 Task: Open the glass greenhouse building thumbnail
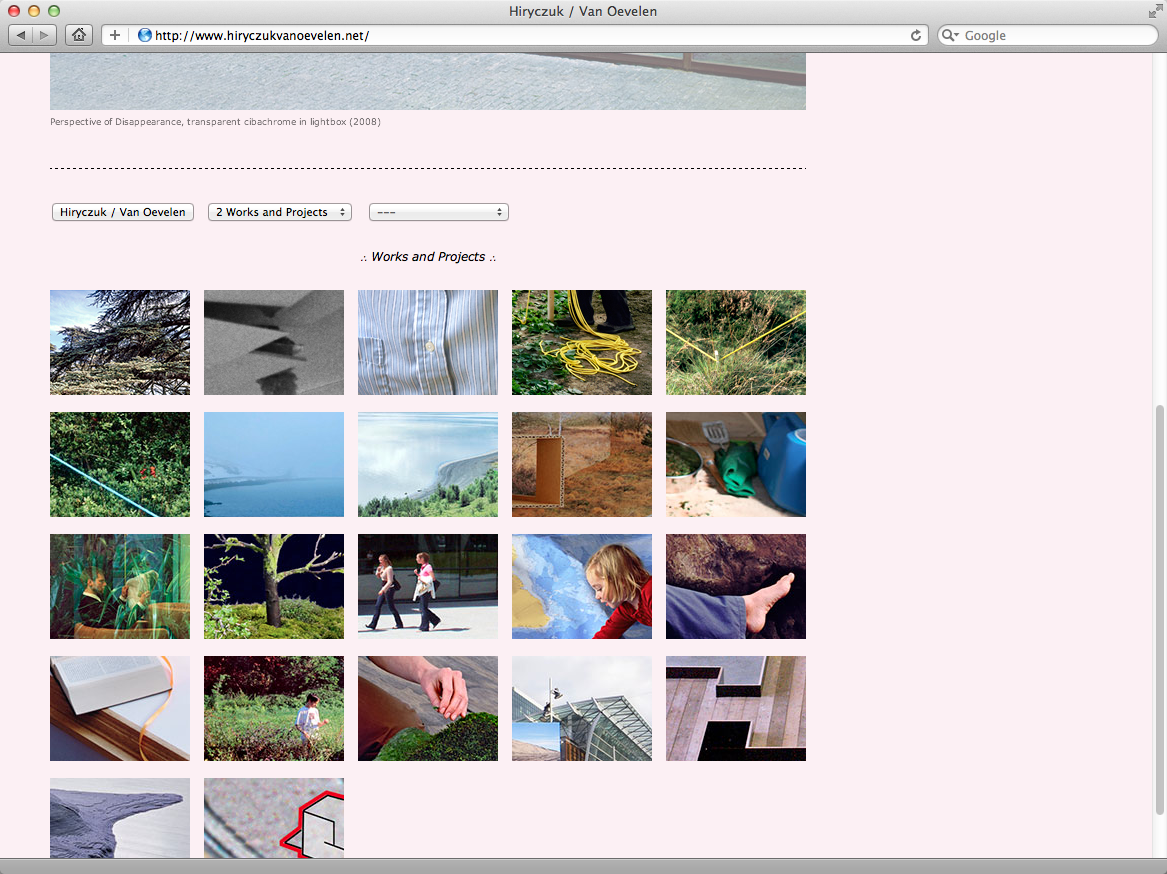(582, 708)
